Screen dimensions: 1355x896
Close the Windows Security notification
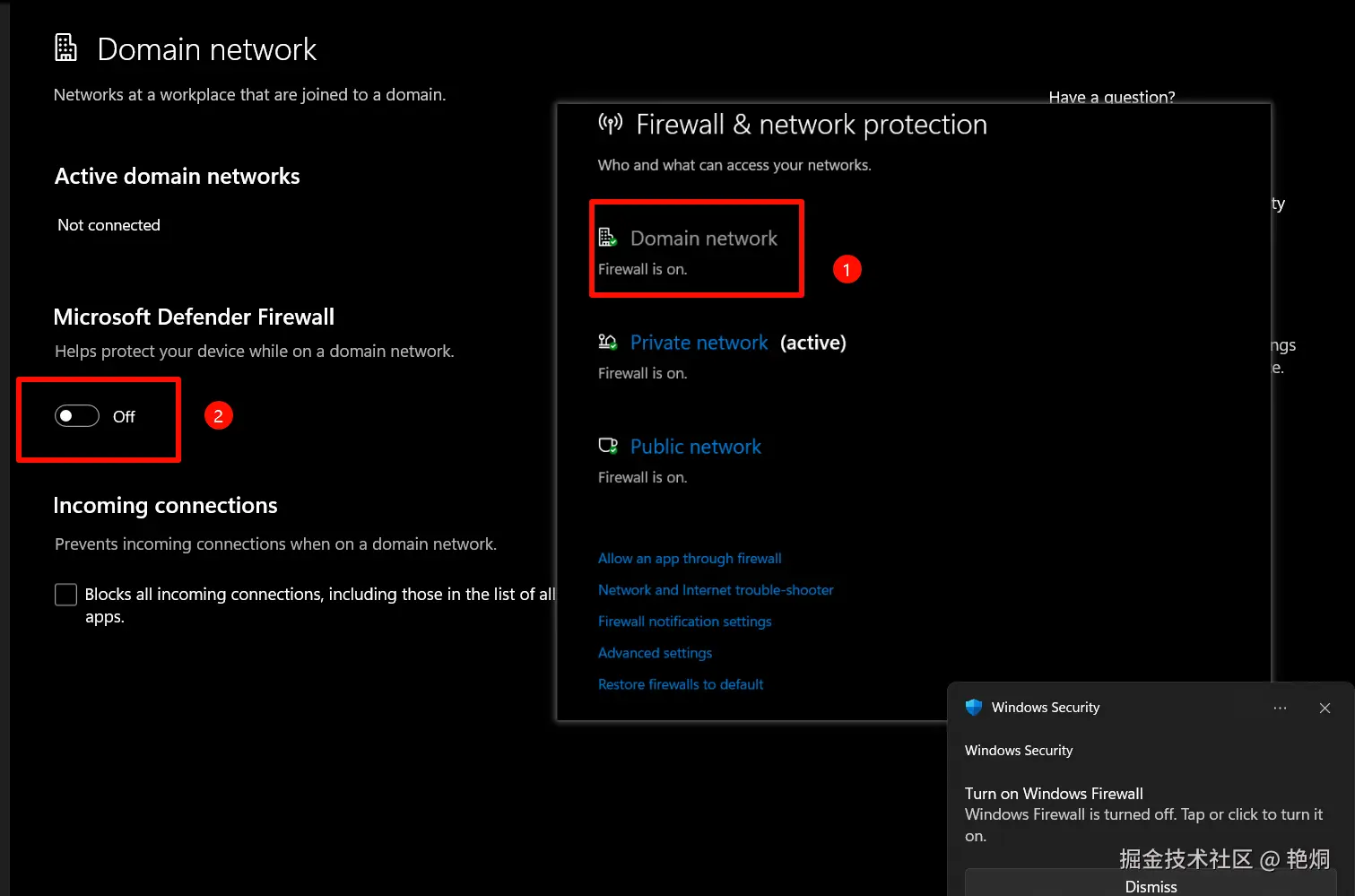(1325, 708)
